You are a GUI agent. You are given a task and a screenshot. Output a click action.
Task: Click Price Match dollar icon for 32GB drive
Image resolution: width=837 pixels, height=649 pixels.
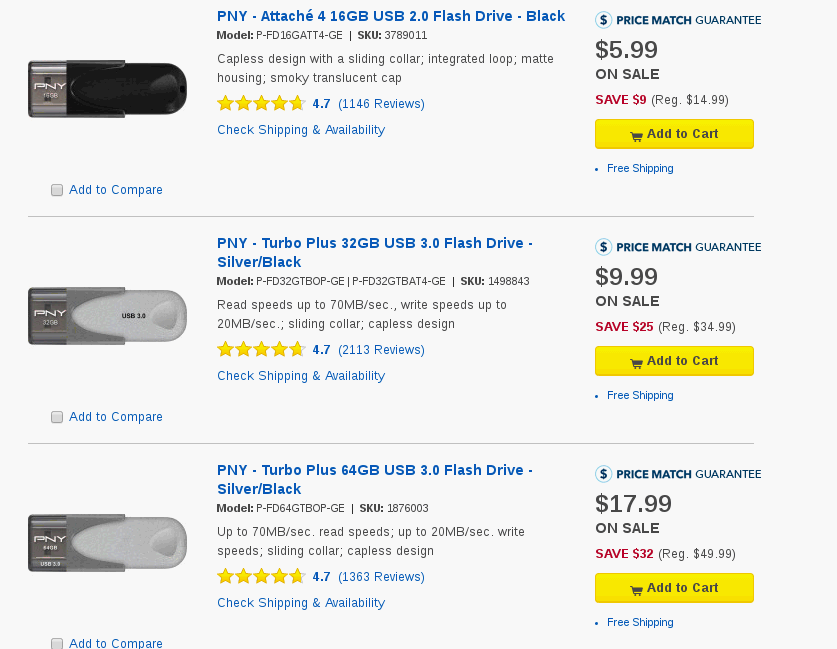604,247
